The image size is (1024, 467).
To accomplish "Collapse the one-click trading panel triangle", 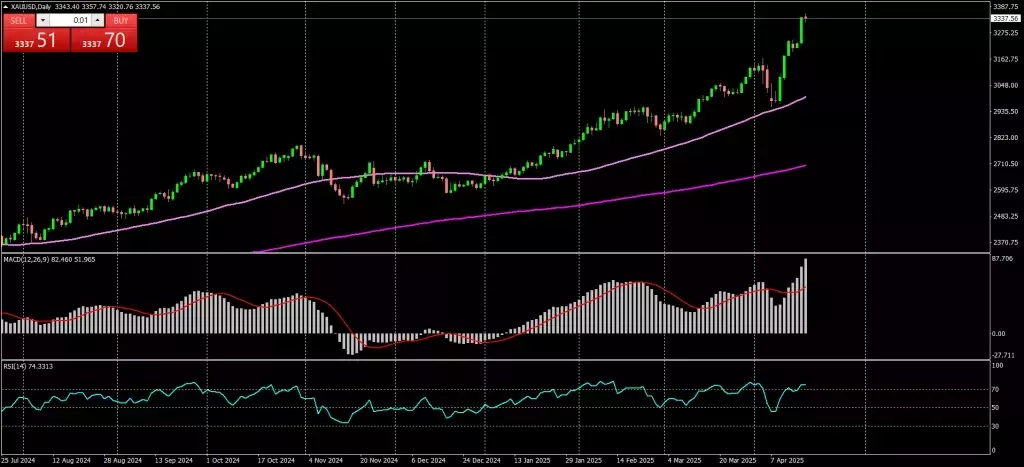I will pyautogui.click(x=7, y=7).
